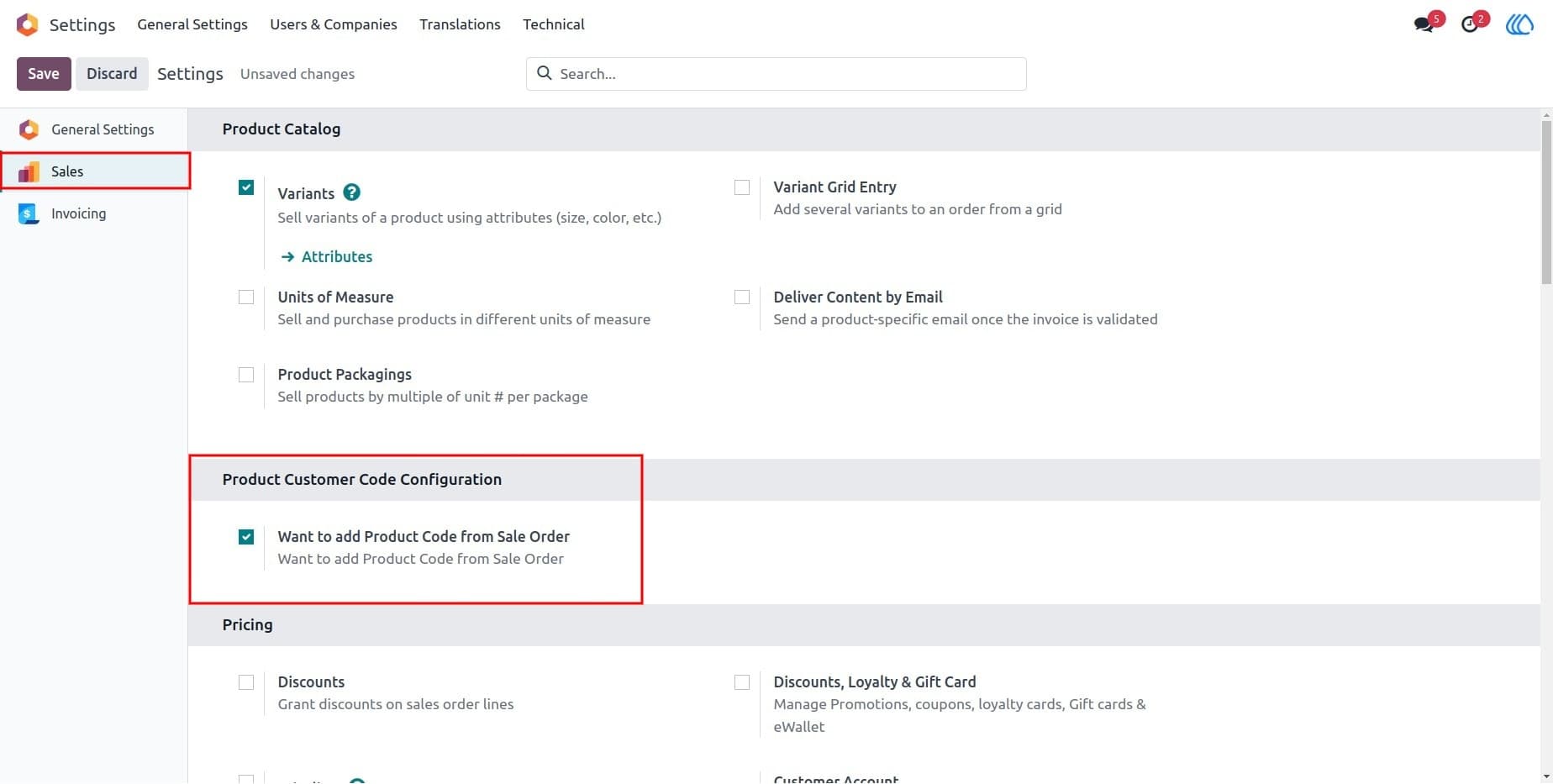Enable the Units of Measure checkbox
Viewport: 1553px width, 784px height.
click(246, 297)
